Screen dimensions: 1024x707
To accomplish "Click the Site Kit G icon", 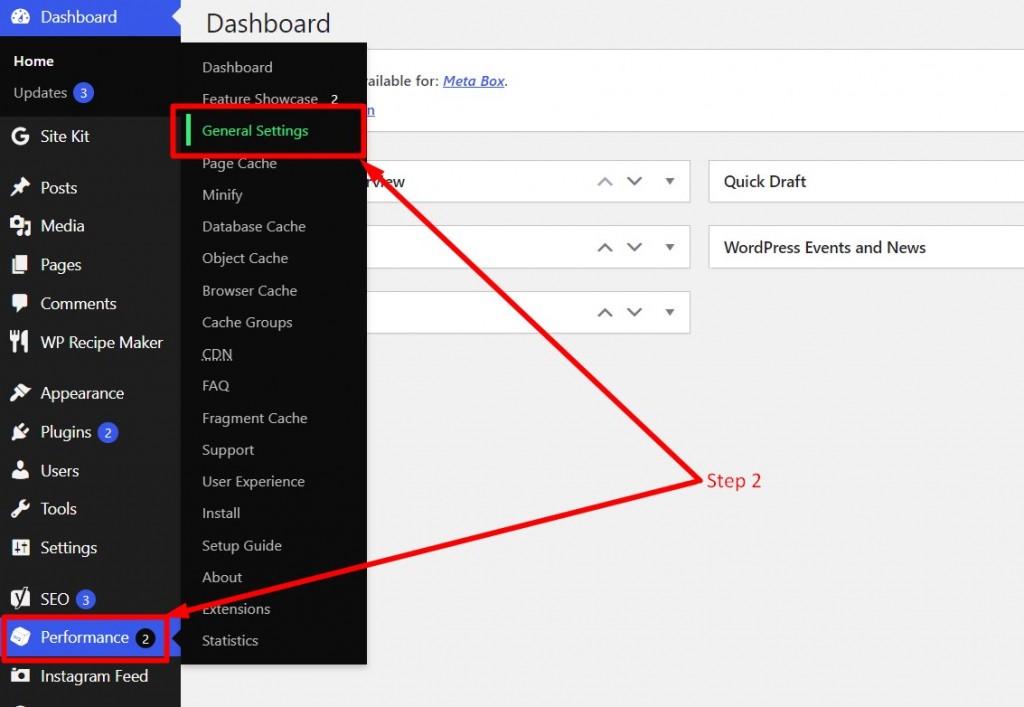I will pos(20,136).
